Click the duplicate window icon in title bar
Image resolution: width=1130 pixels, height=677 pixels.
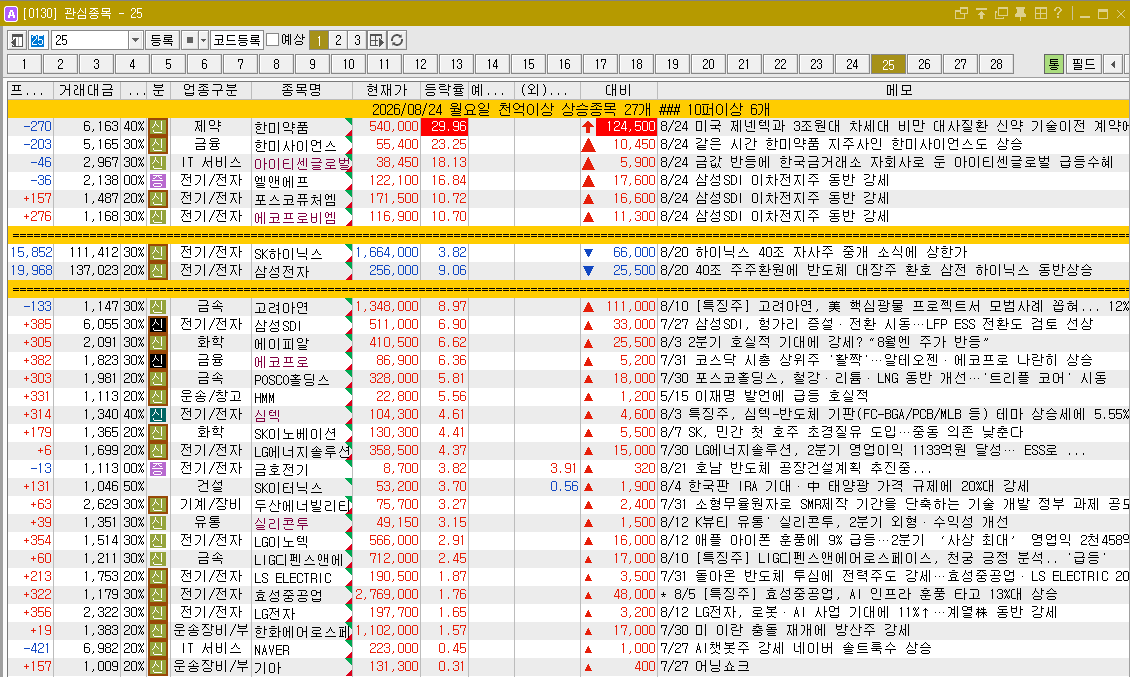click(x=1001, y=13)
